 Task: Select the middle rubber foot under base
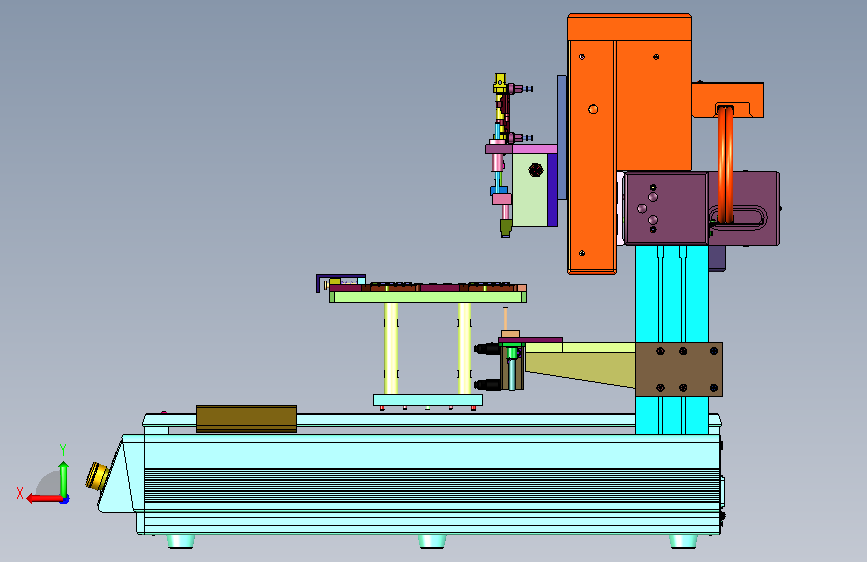point(432,542)
